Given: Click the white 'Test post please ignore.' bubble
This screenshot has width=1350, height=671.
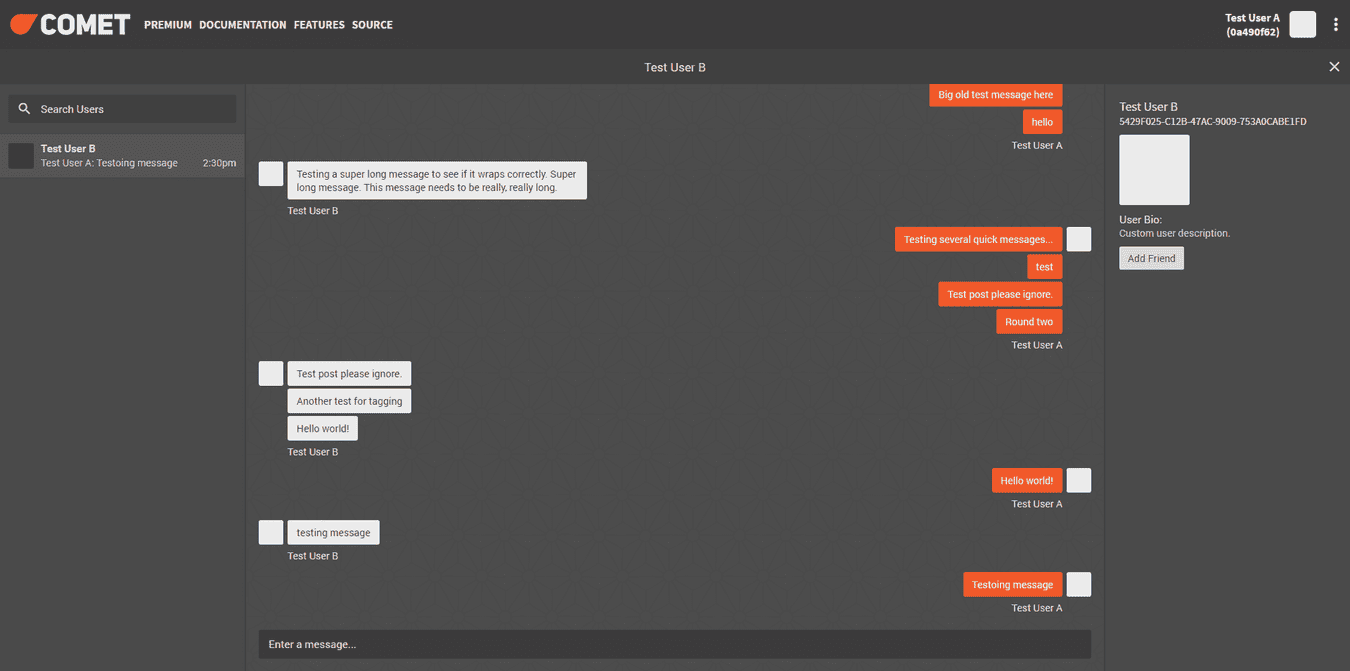Looking at the screenshot, I should pos(349,374).
